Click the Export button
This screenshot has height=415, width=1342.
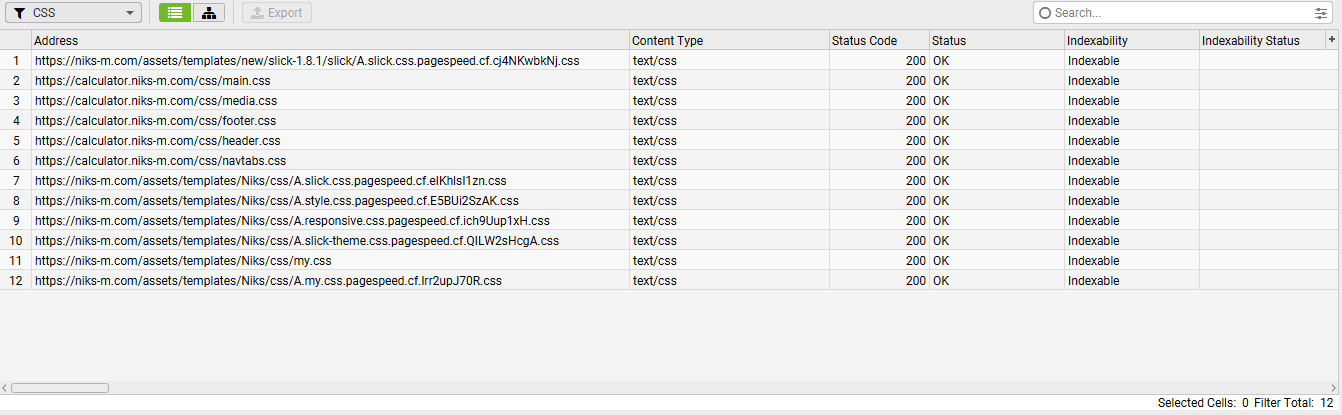click(x=277, y=13)
